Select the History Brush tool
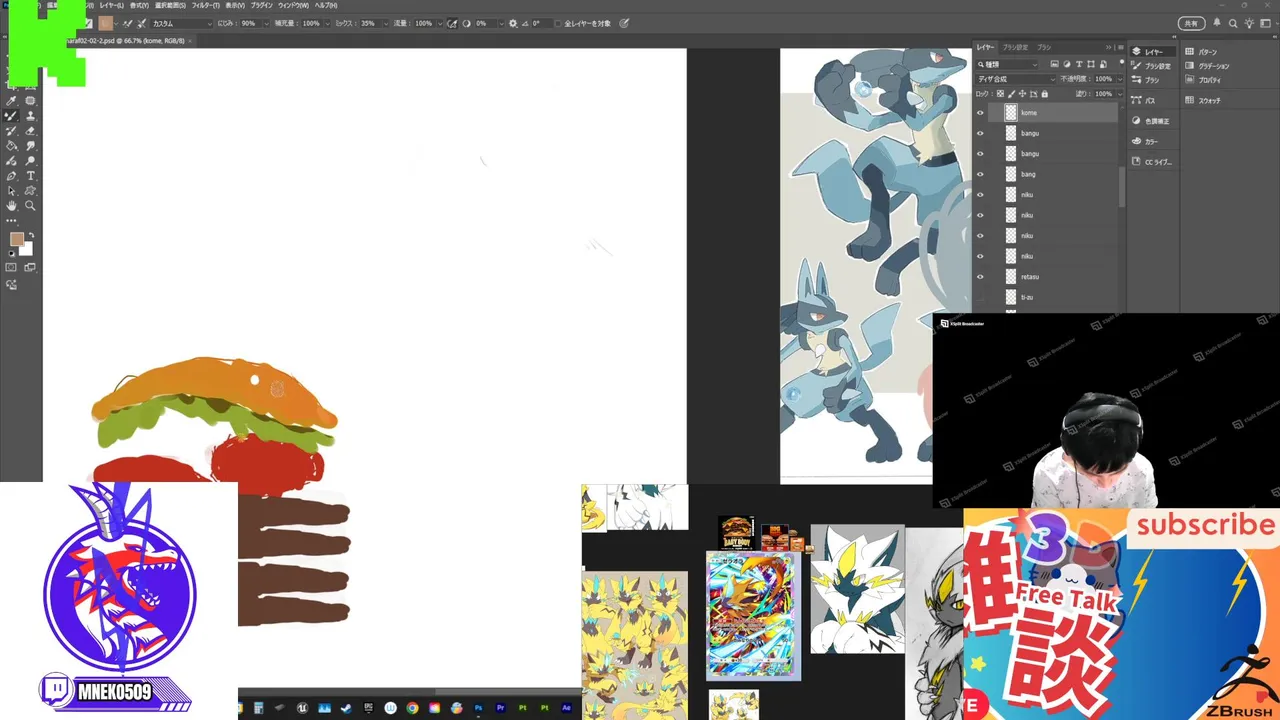1280x720 pixels. pos(11,131)
